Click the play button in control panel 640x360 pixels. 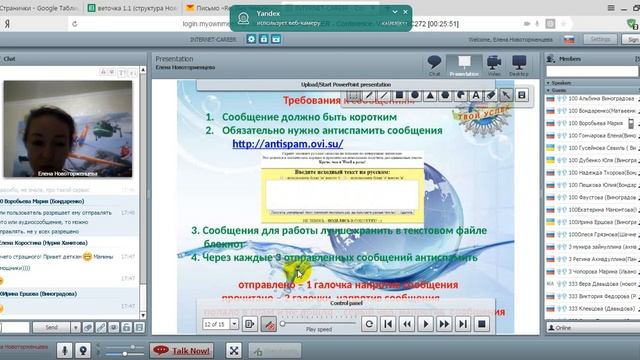(x=426, y=324)
